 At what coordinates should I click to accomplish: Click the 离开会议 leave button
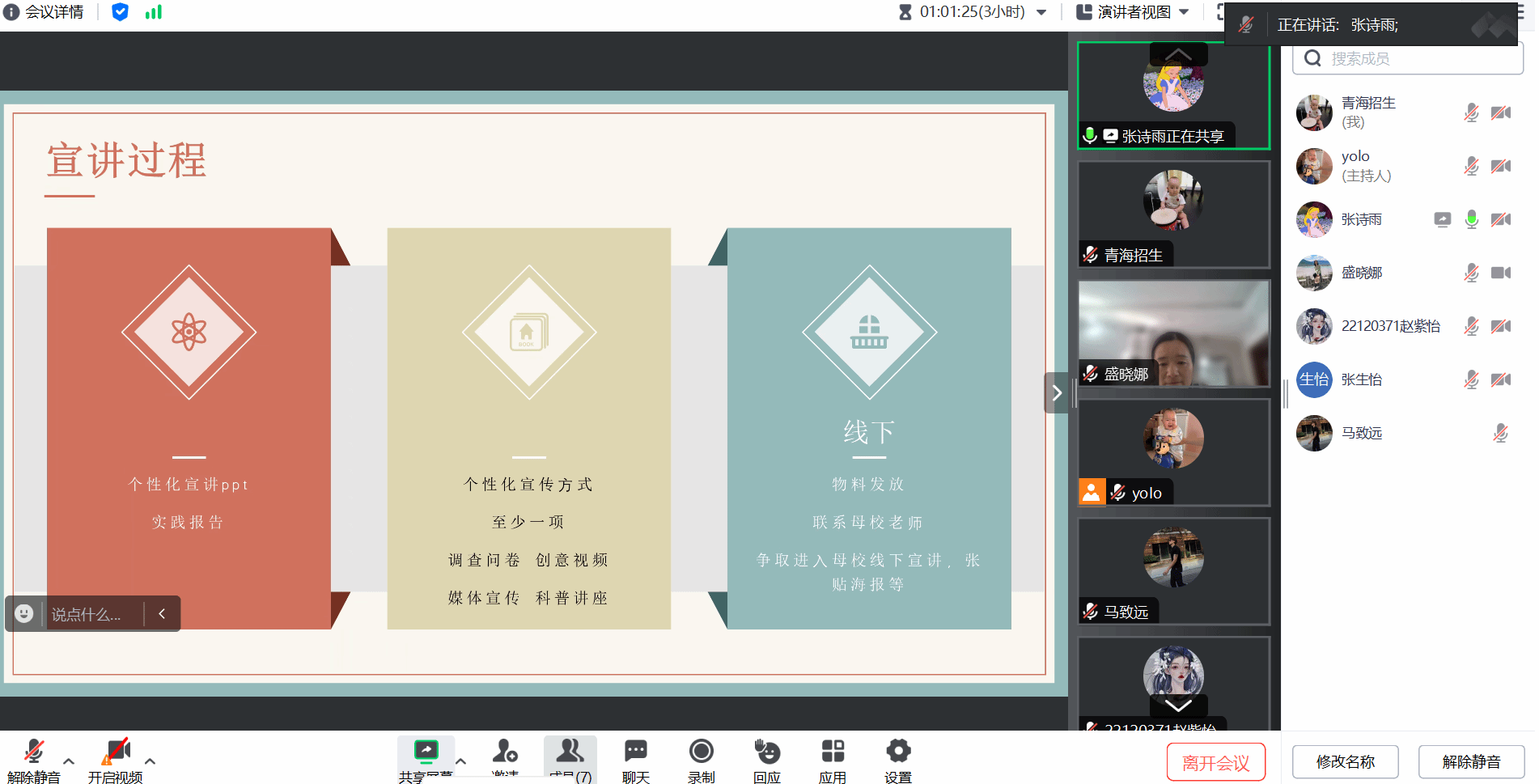1215,762
